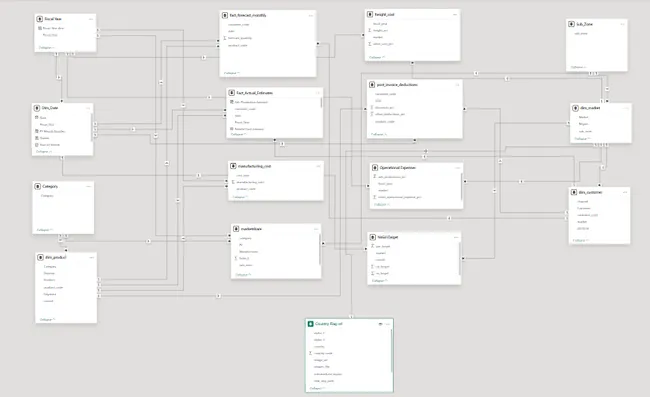Open more options on dim_product table

[x=91, y=257]
